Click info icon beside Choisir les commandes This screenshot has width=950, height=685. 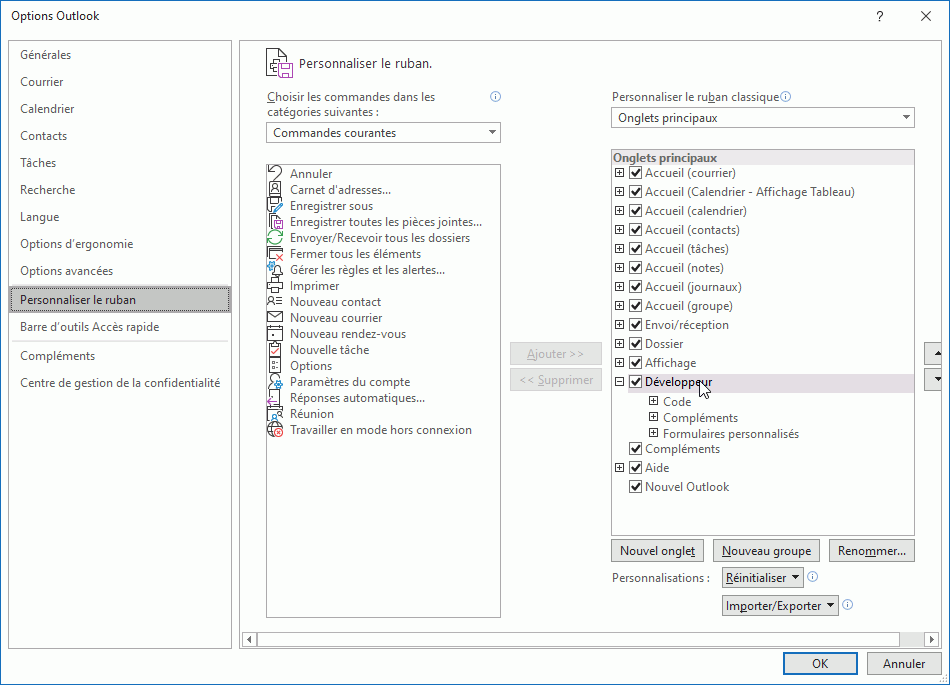tap(496, 96)
